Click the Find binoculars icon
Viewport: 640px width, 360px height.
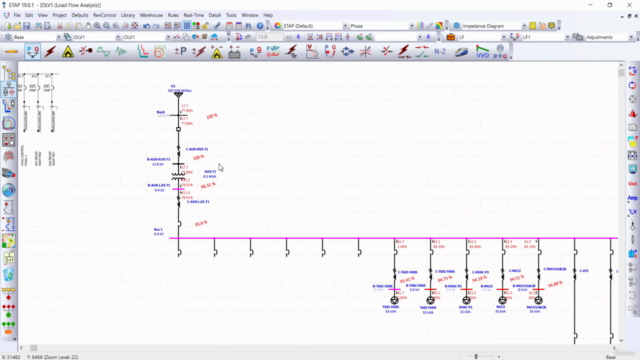pos(248,26)
